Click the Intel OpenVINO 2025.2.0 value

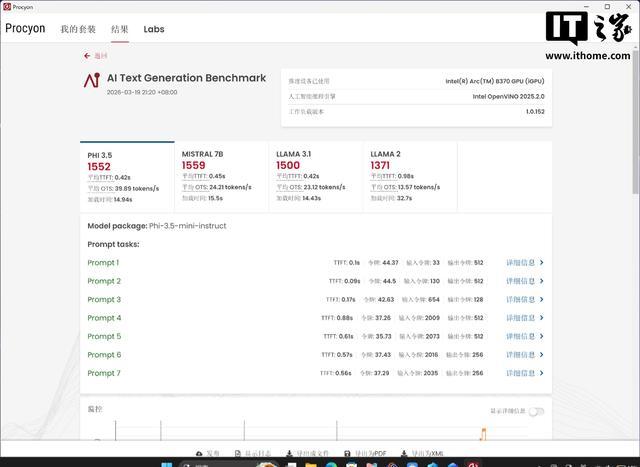pos(508,96)
